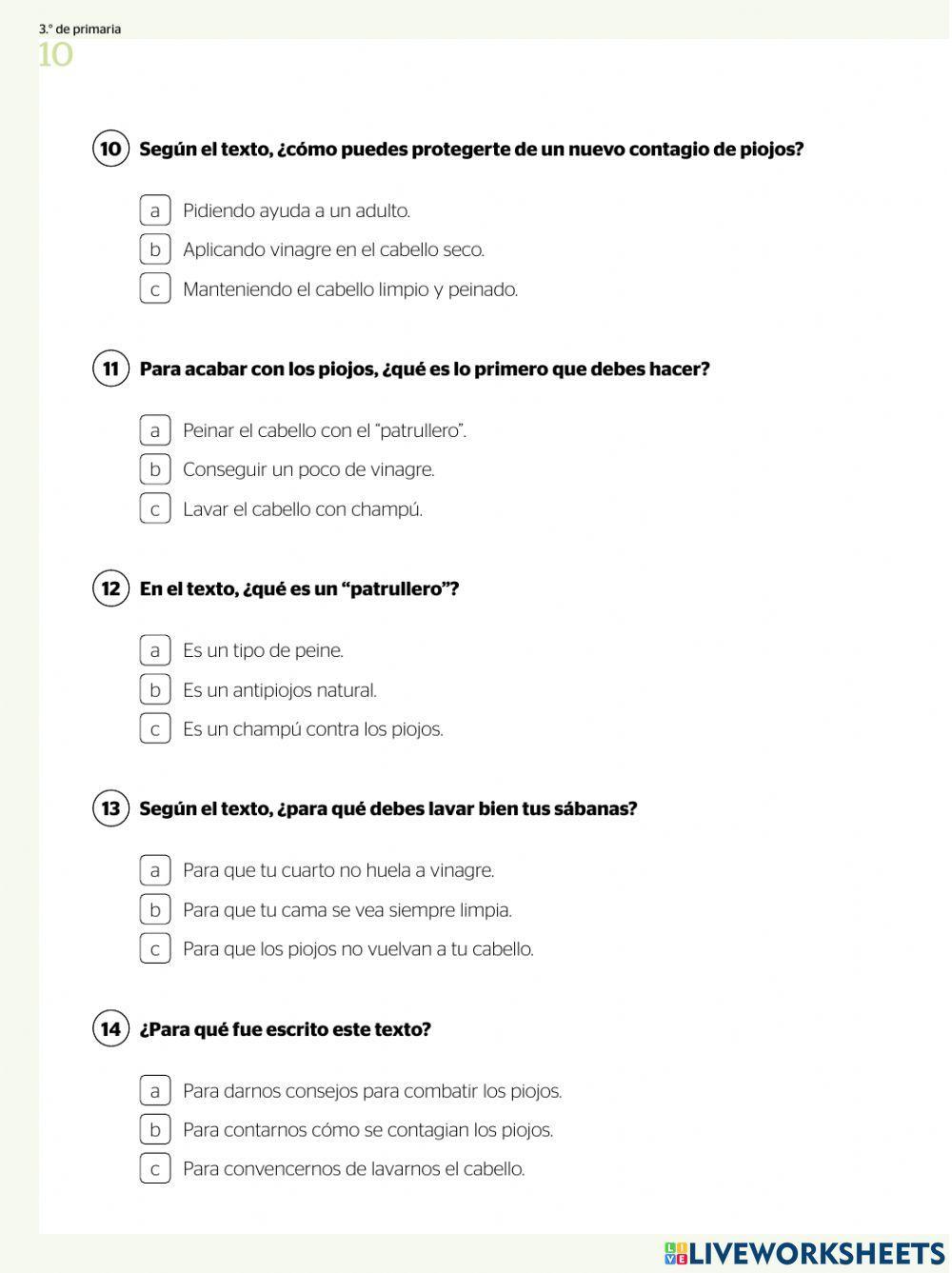
Task: Select option a 'Para darnos consejos para combatir los piojos'
Action: tap(154, 1090)
